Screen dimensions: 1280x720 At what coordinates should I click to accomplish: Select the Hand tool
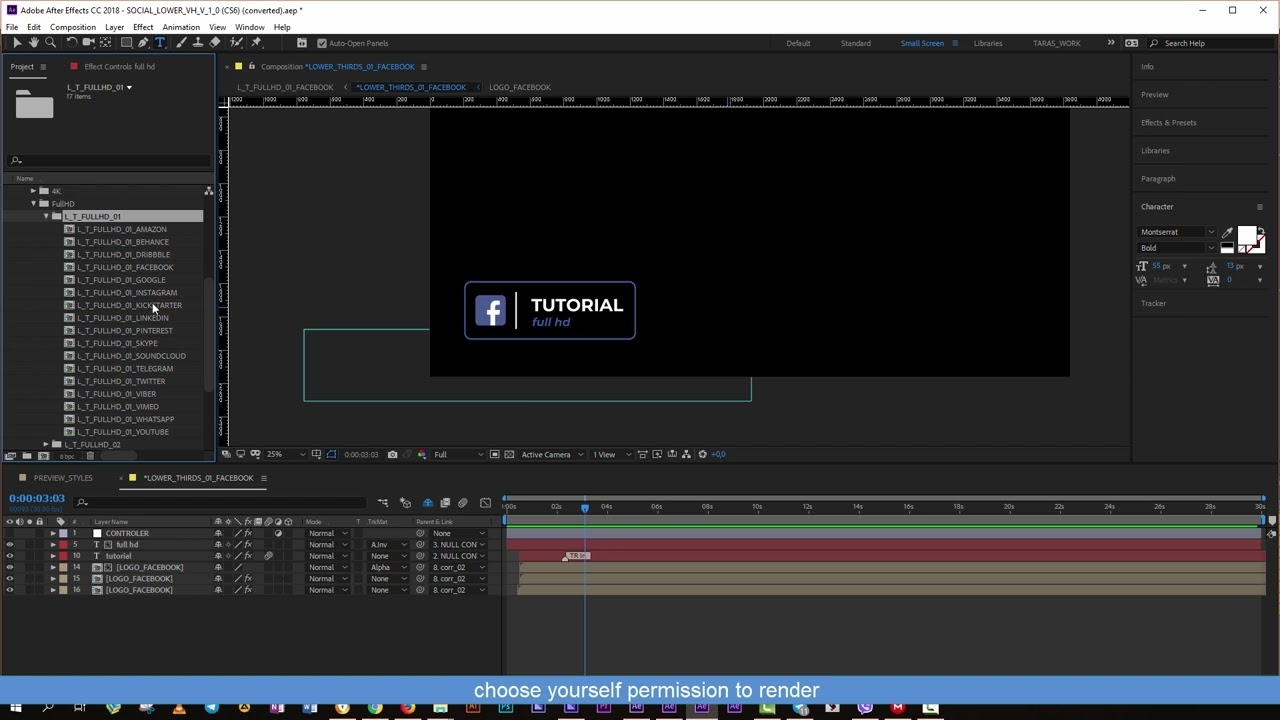33,43
